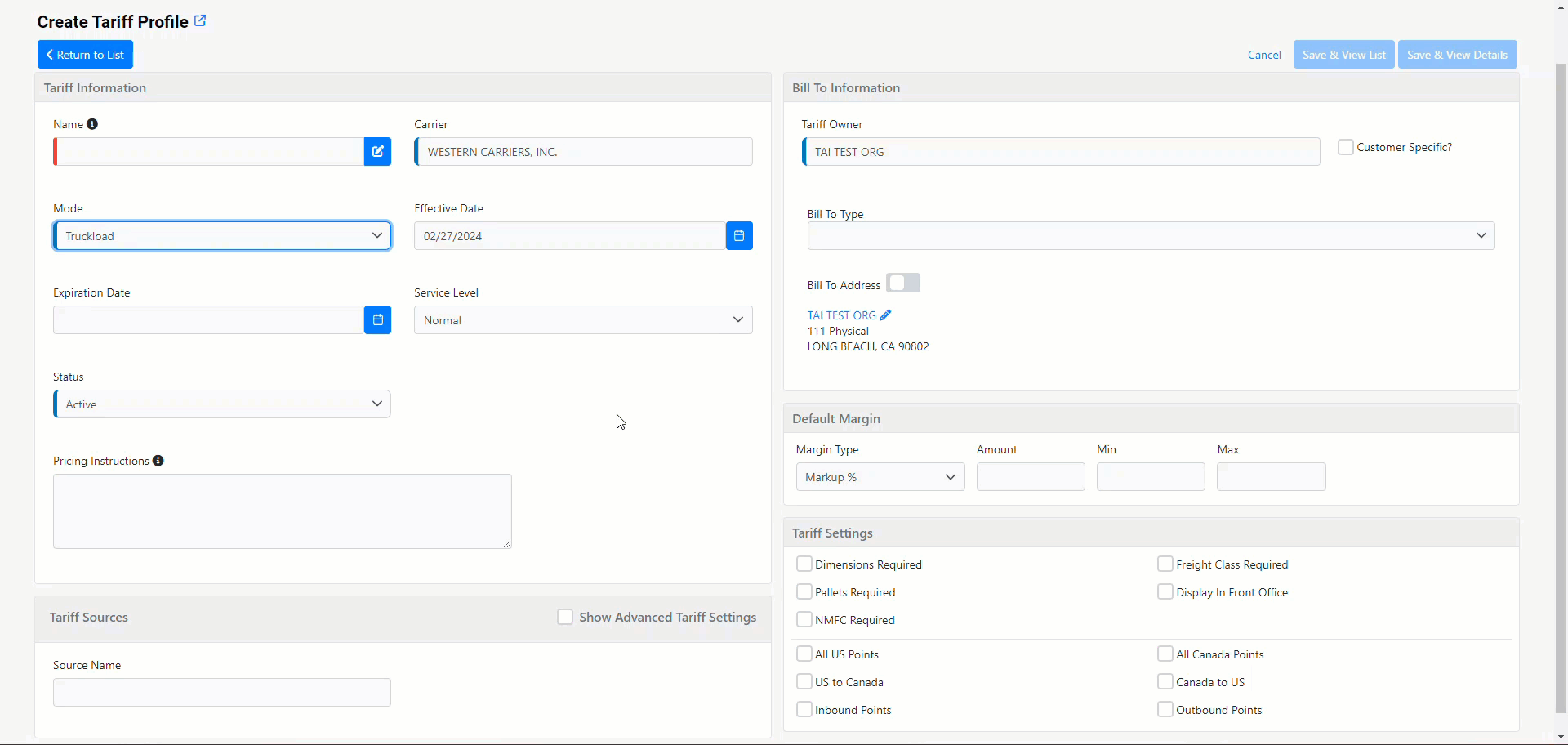Click Save & View Details button
This screenshot has height=745, width=1568.
pos(1458,55)
